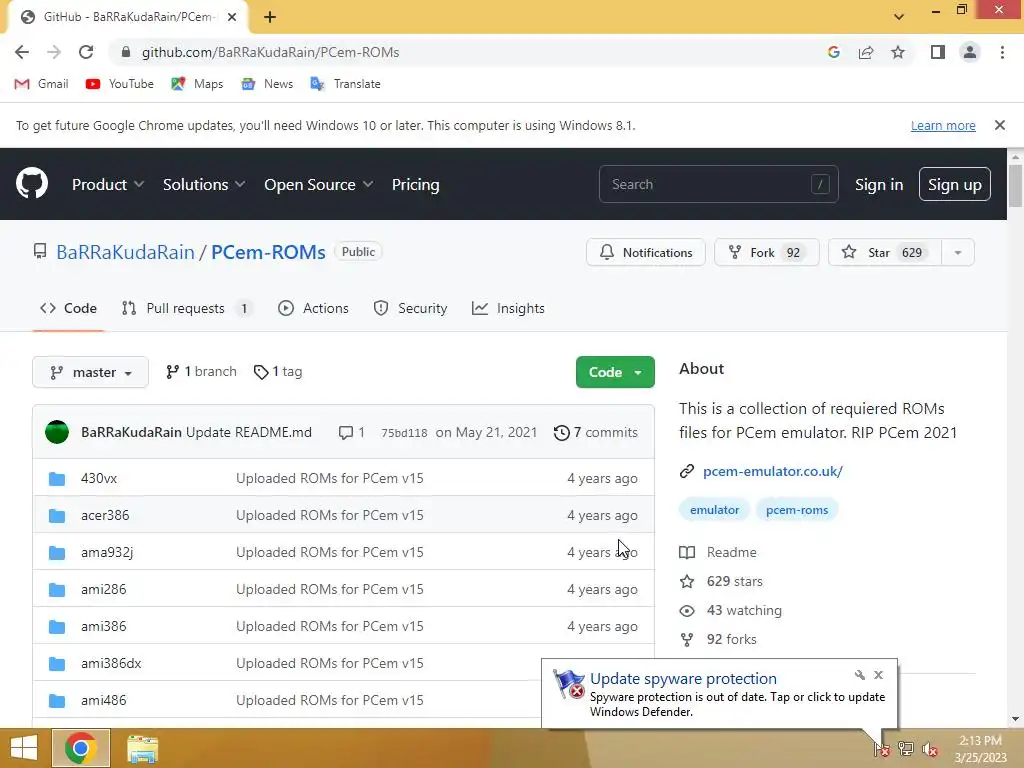The width and height of the screenshot is (1024, 768).
Task: Open the Translate bookmark
Action: click(x=345, y=84)
